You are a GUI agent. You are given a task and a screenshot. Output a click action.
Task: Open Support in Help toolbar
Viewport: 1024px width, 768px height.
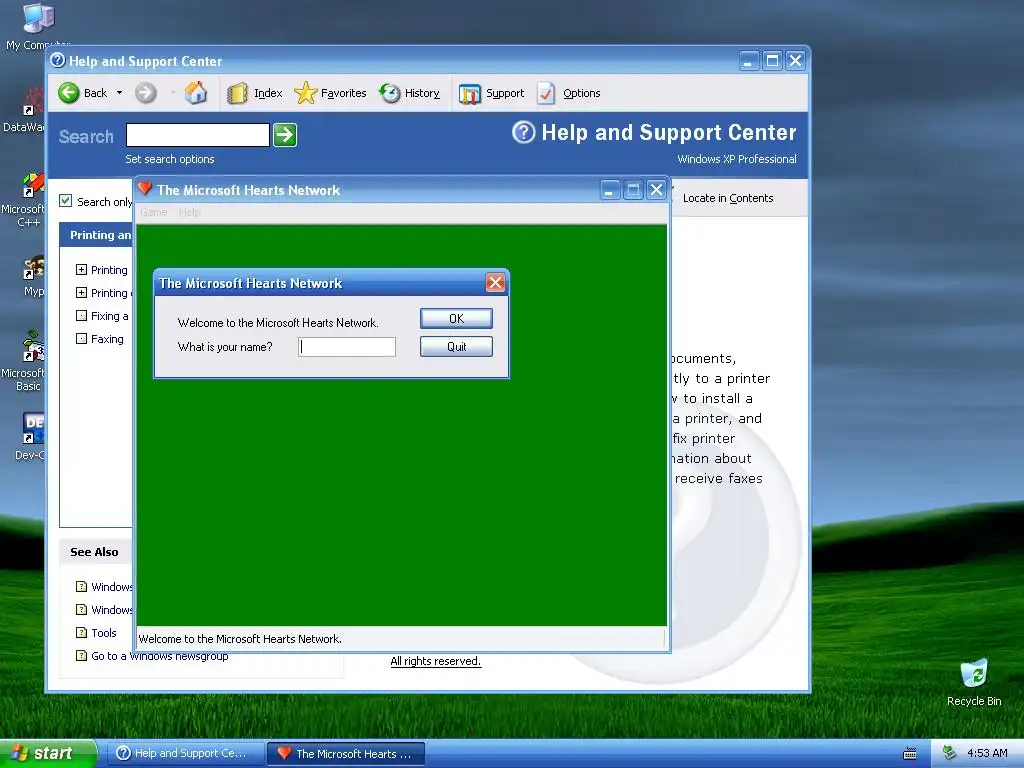point(491,93)
